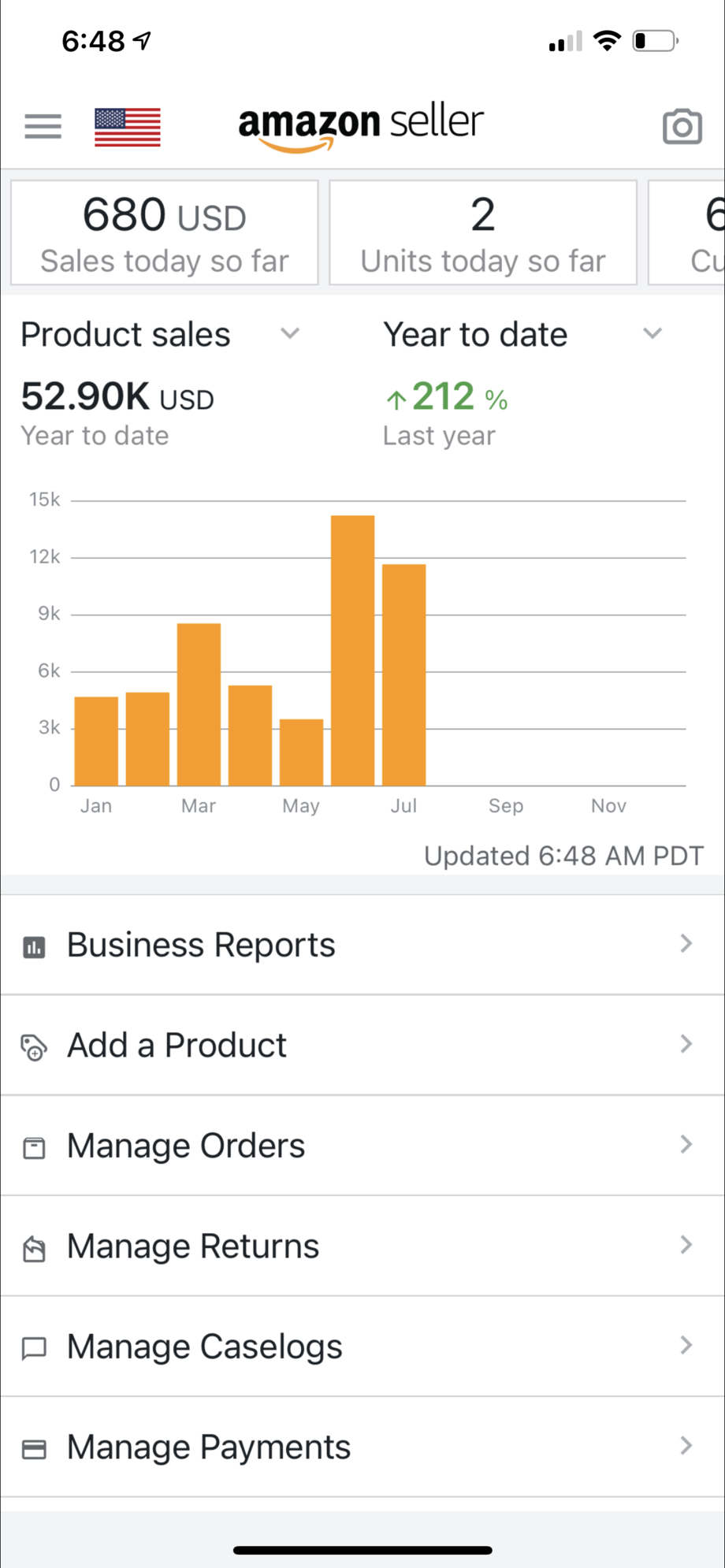Tap the Add a Product tag icon
The image size is (725, 1568).
tap(34, 1047)
